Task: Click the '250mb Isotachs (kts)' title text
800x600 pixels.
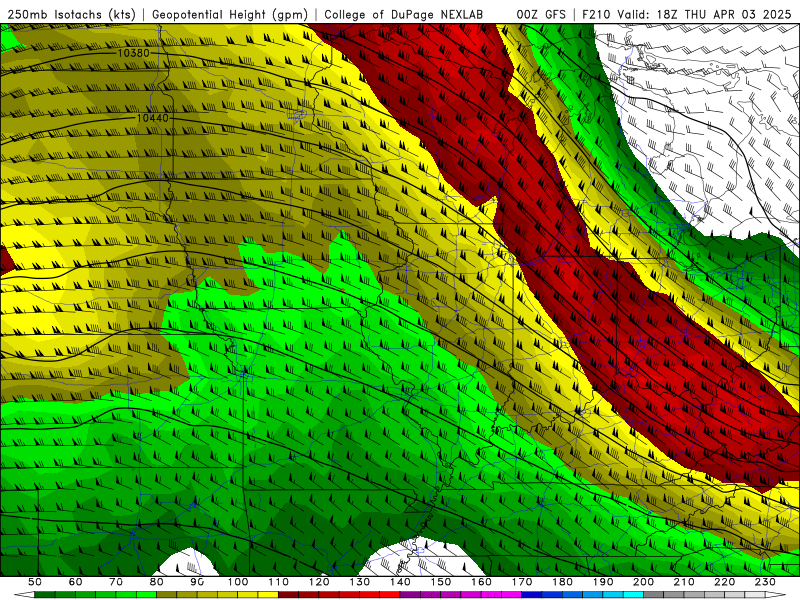Action: pos(71,15)
